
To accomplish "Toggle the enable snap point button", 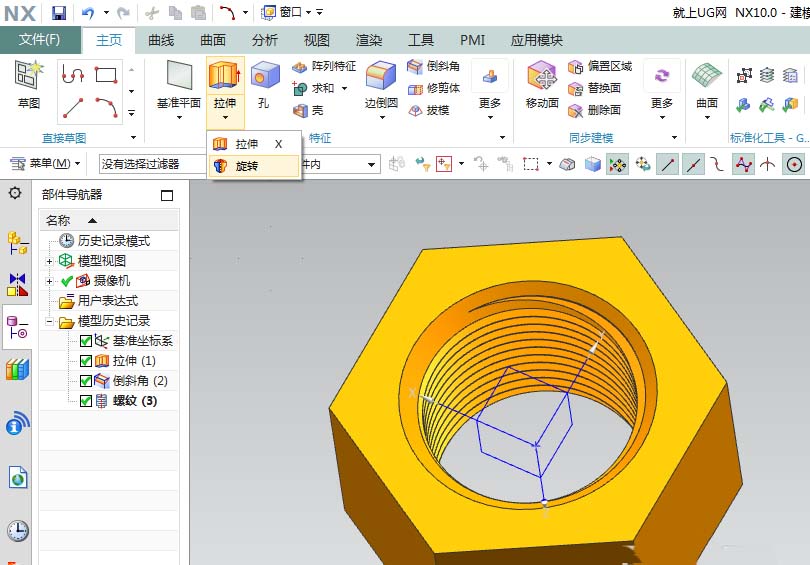I will click(x=617, y=165).
